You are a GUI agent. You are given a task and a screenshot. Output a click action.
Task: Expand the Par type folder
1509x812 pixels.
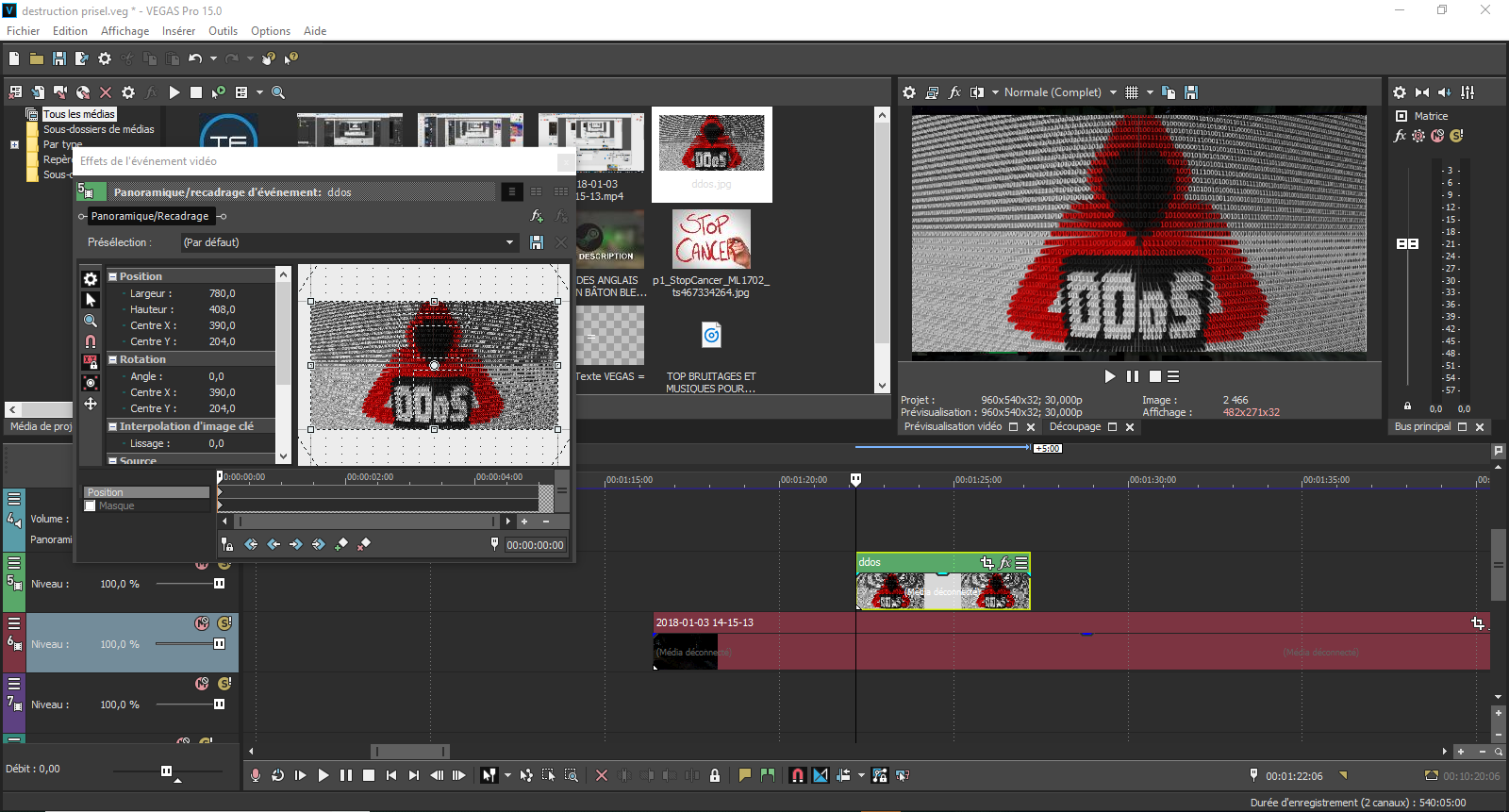(14, 144)
